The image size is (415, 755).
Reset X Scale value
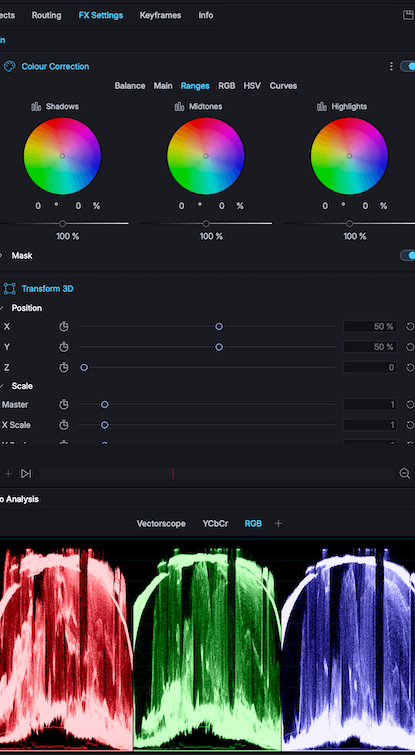[410, 425]
